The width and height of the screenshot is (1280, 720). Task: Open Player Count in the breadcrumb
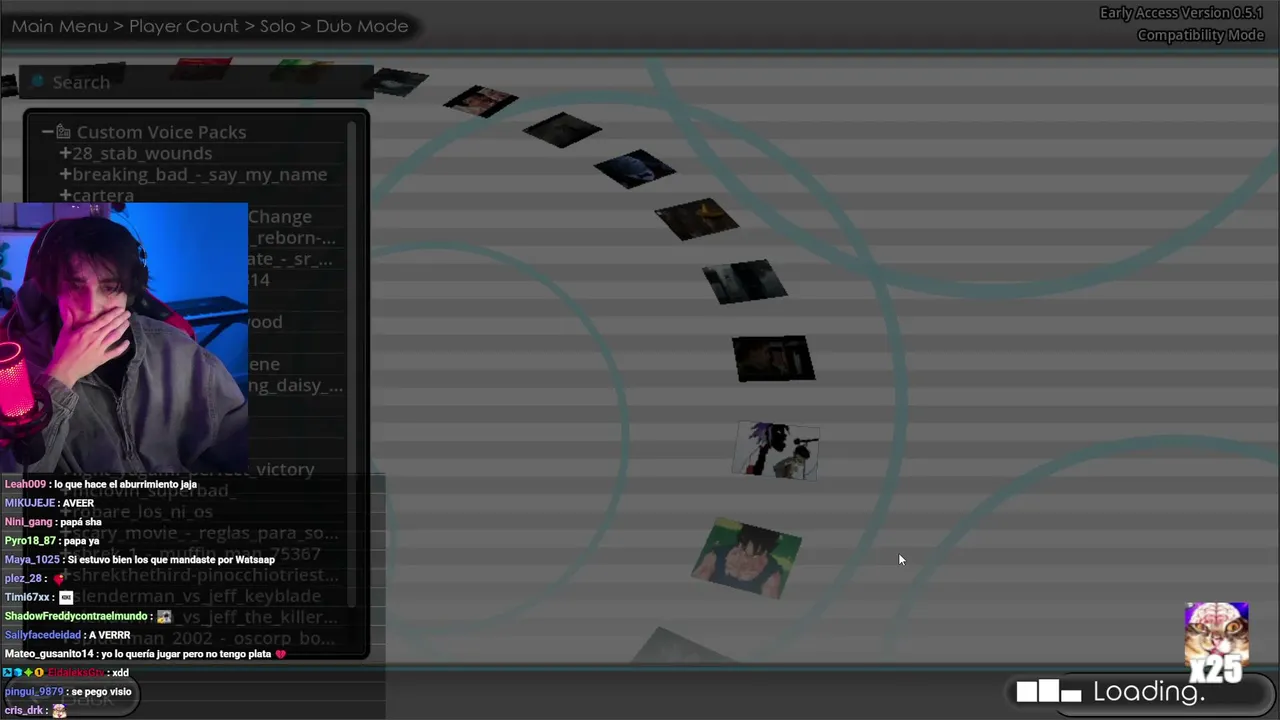point(184,26)
